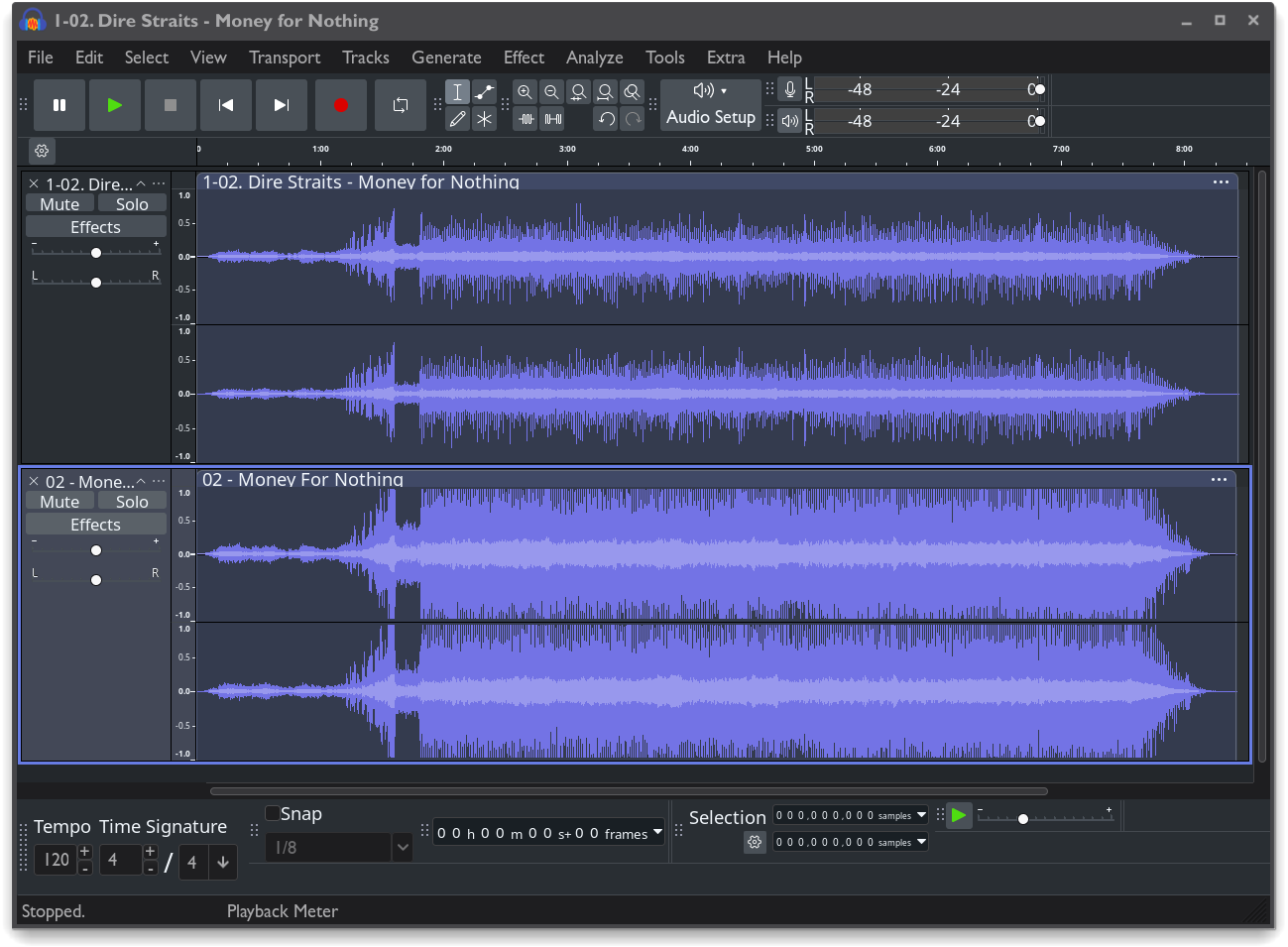The height and width of the screenshot is (947, 1288).
Task: Open the time format dropdown arrow
Action: (x=656, y=833)
